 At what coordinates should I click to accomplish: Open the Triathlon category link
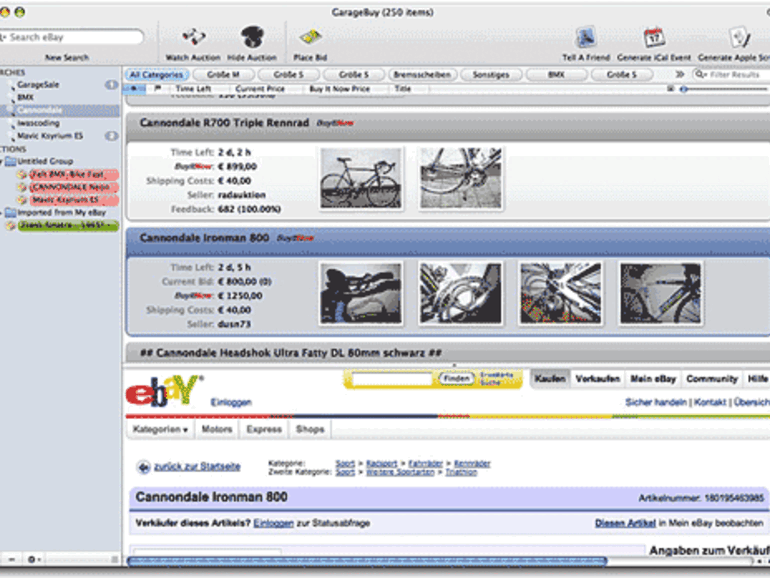(x=461, y=472)
